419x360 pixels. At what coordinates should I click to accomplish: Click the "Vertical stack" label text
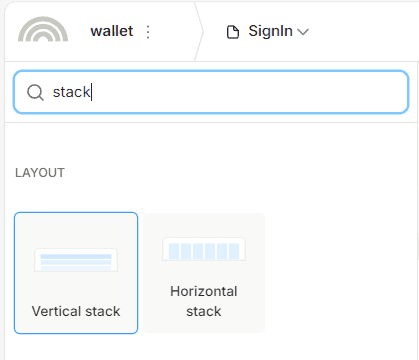pyautogui.click(x=76, y=311)
